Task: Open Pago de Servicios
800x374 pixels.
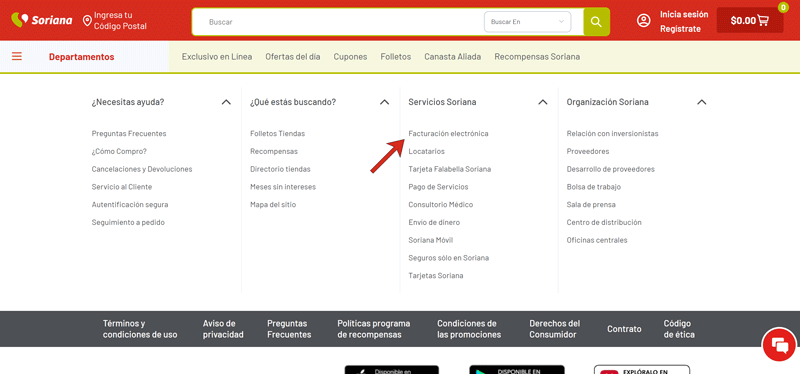Action: pyautogui.click(x=438, y=187)
